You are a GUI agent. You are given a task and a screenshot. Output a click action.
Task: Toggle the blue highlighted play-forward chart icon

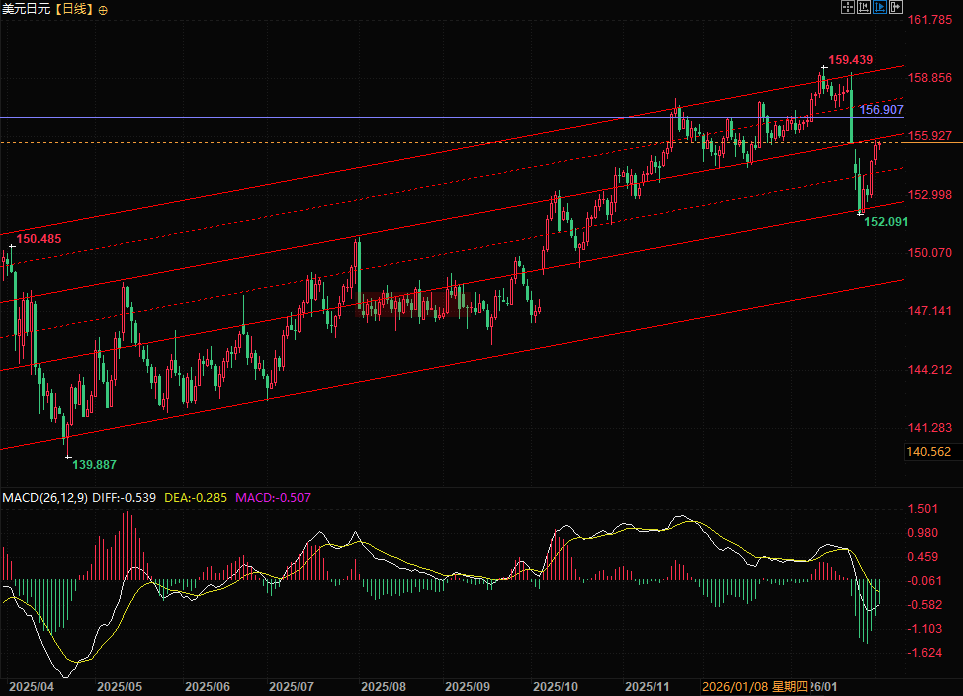click(x=880, y=7)
